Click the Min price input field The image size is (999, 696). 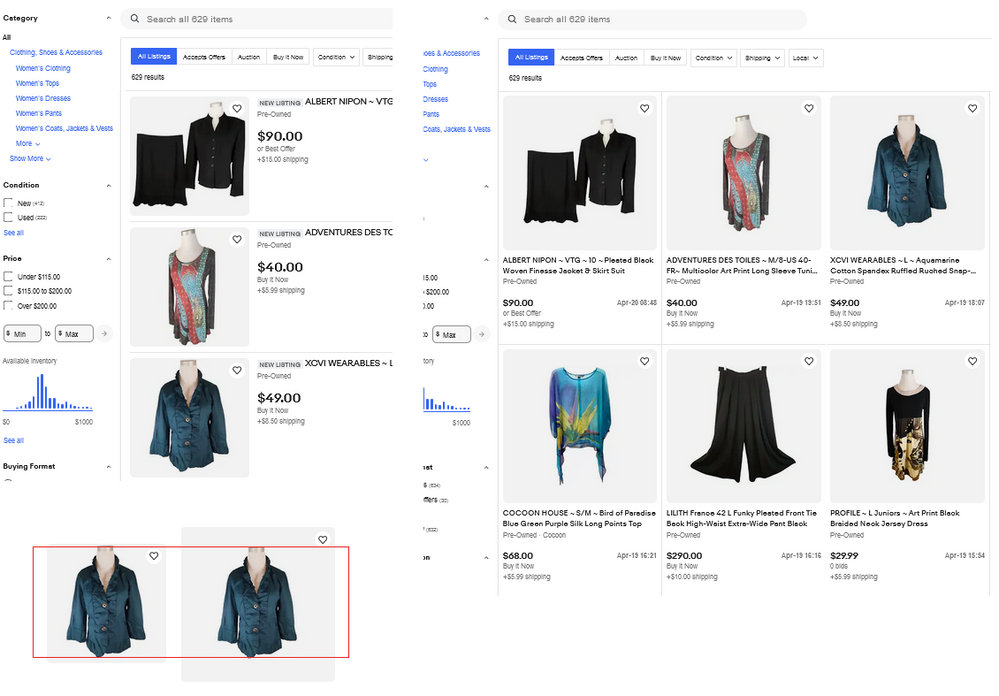tap(24, 333)
